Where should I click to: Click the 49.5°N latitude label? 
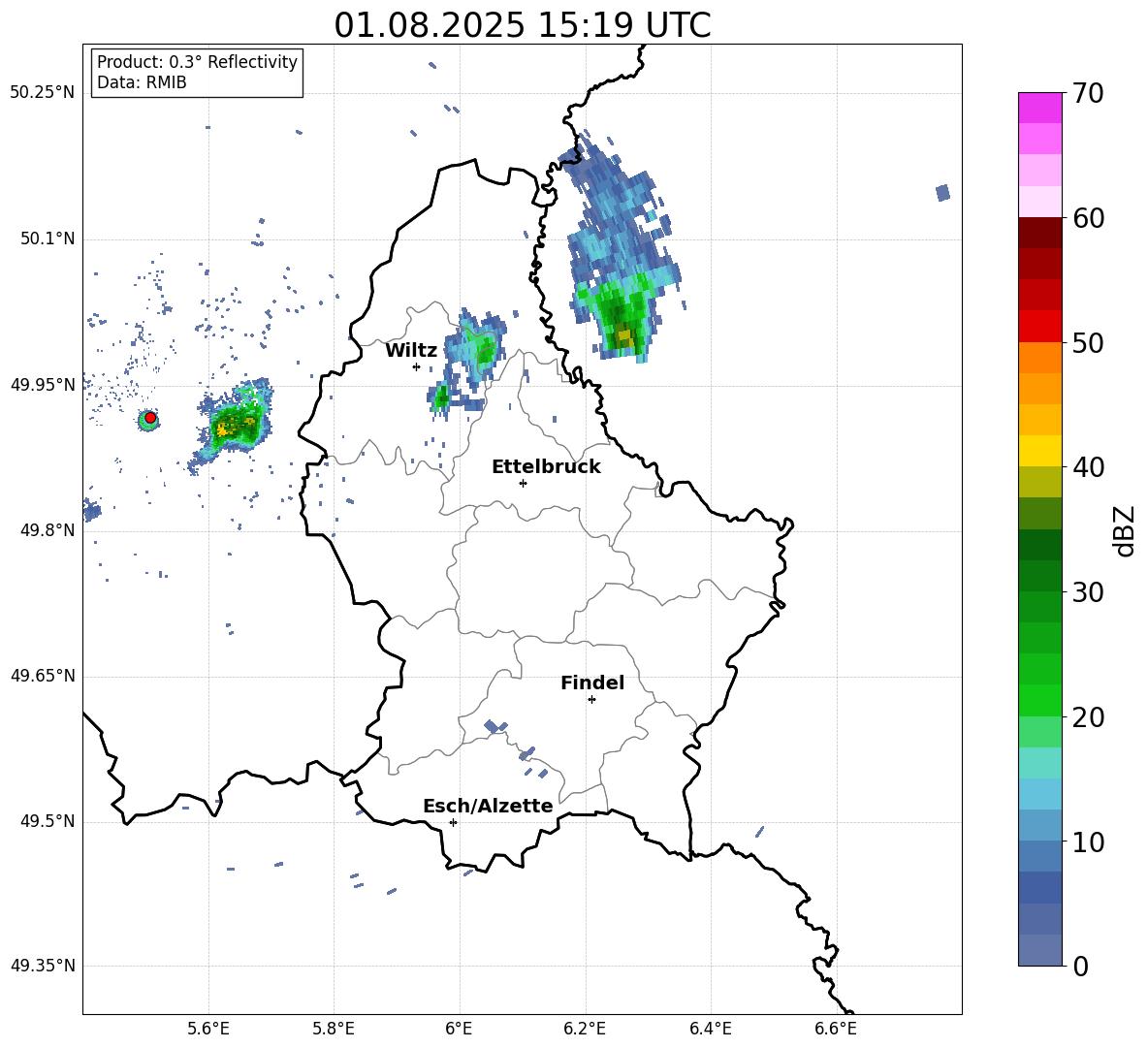[48, 821]
